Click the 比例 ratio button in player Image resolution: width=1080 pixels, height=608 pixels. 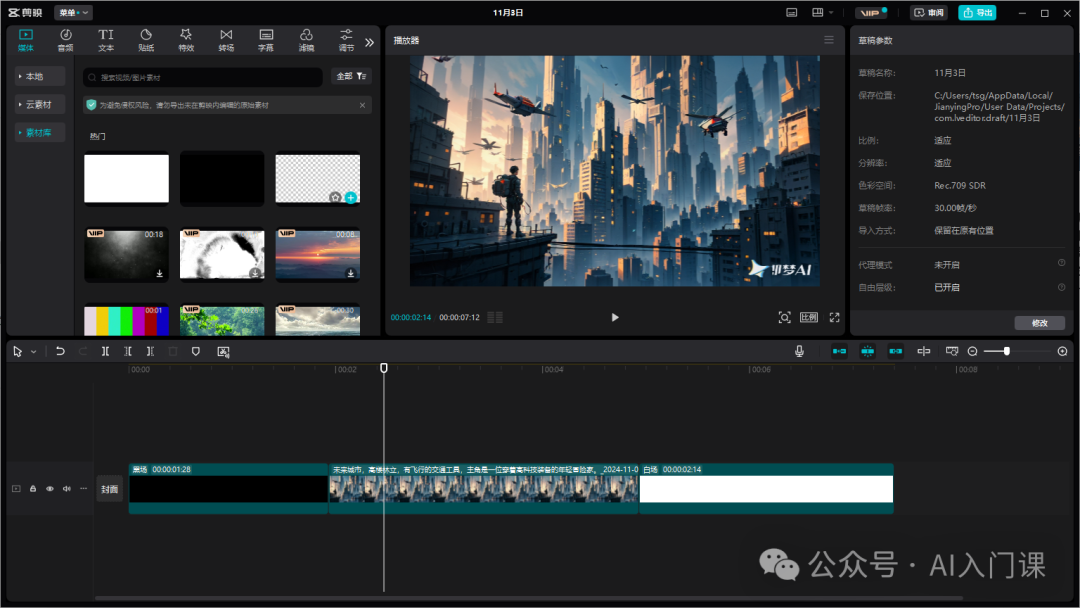[x=809, y=317]
